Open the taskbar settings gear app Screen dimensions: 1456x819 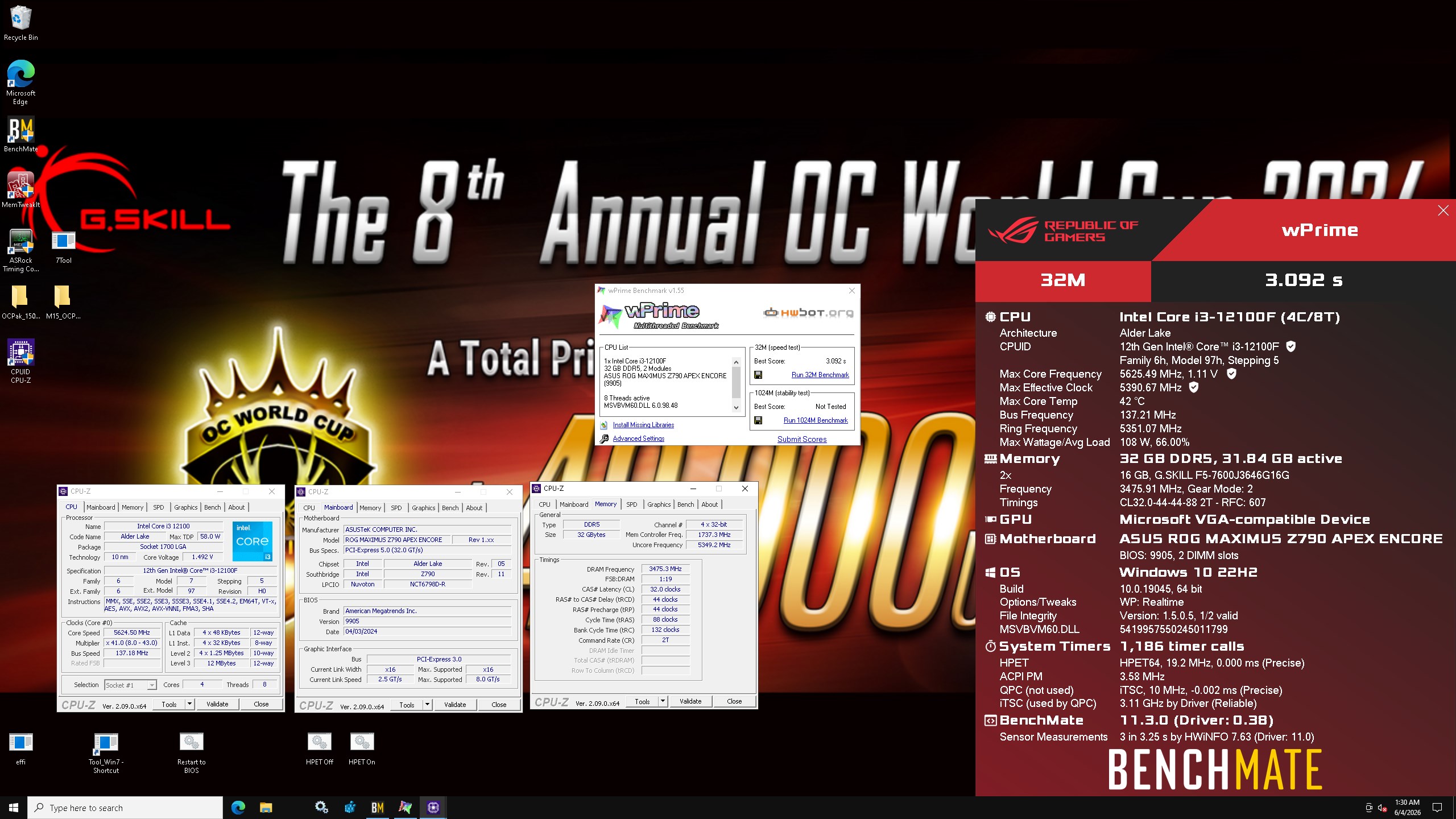[x=321, y=808]
